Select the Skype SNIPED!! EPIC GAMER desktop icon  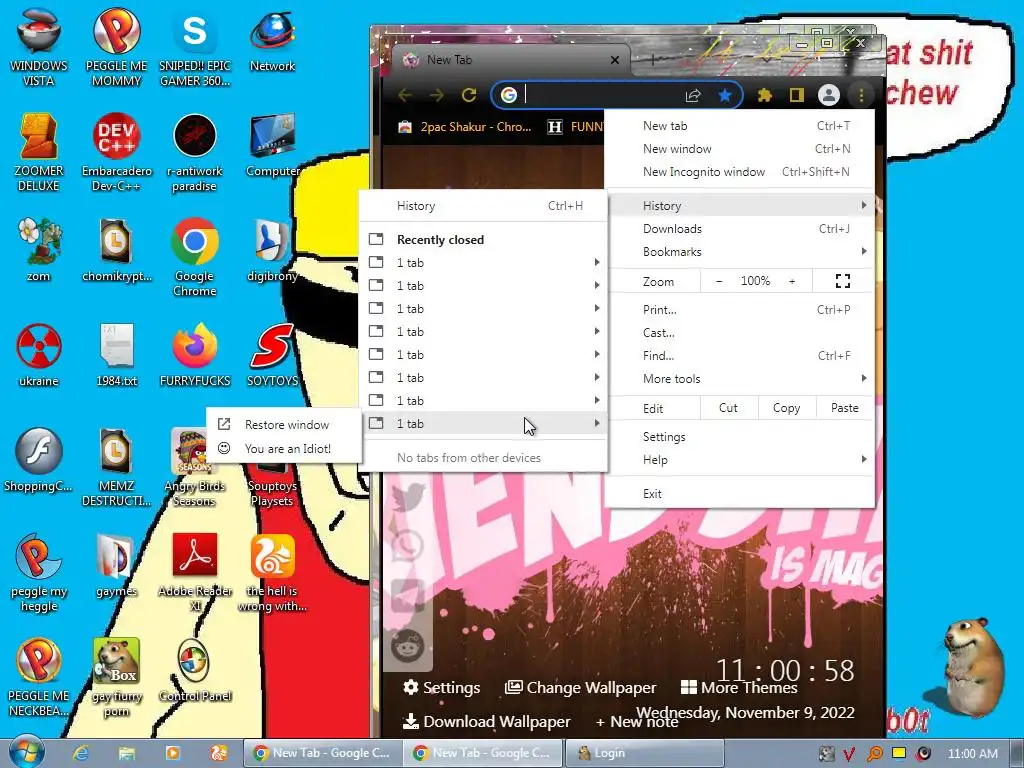pos(195,46)
